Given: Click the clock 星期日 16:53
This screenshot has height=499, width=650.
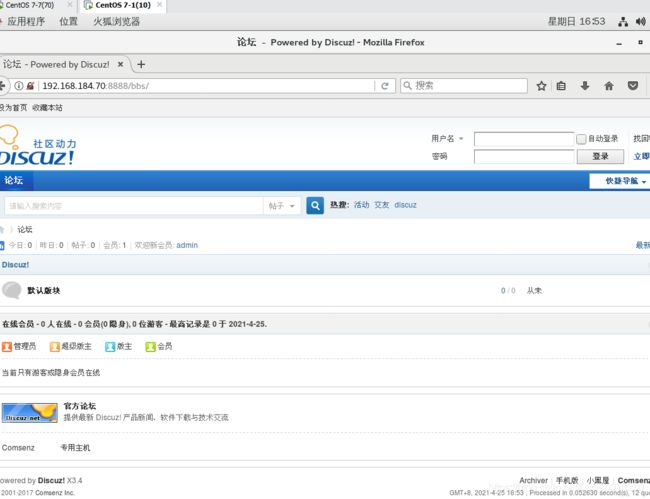Looking at the screenshot, I should point(576,22).
